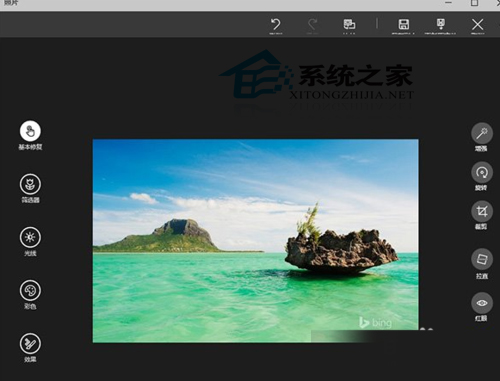Click the greyed-out redo arrow icon
500x381 pixels.
tap(312, 25)
